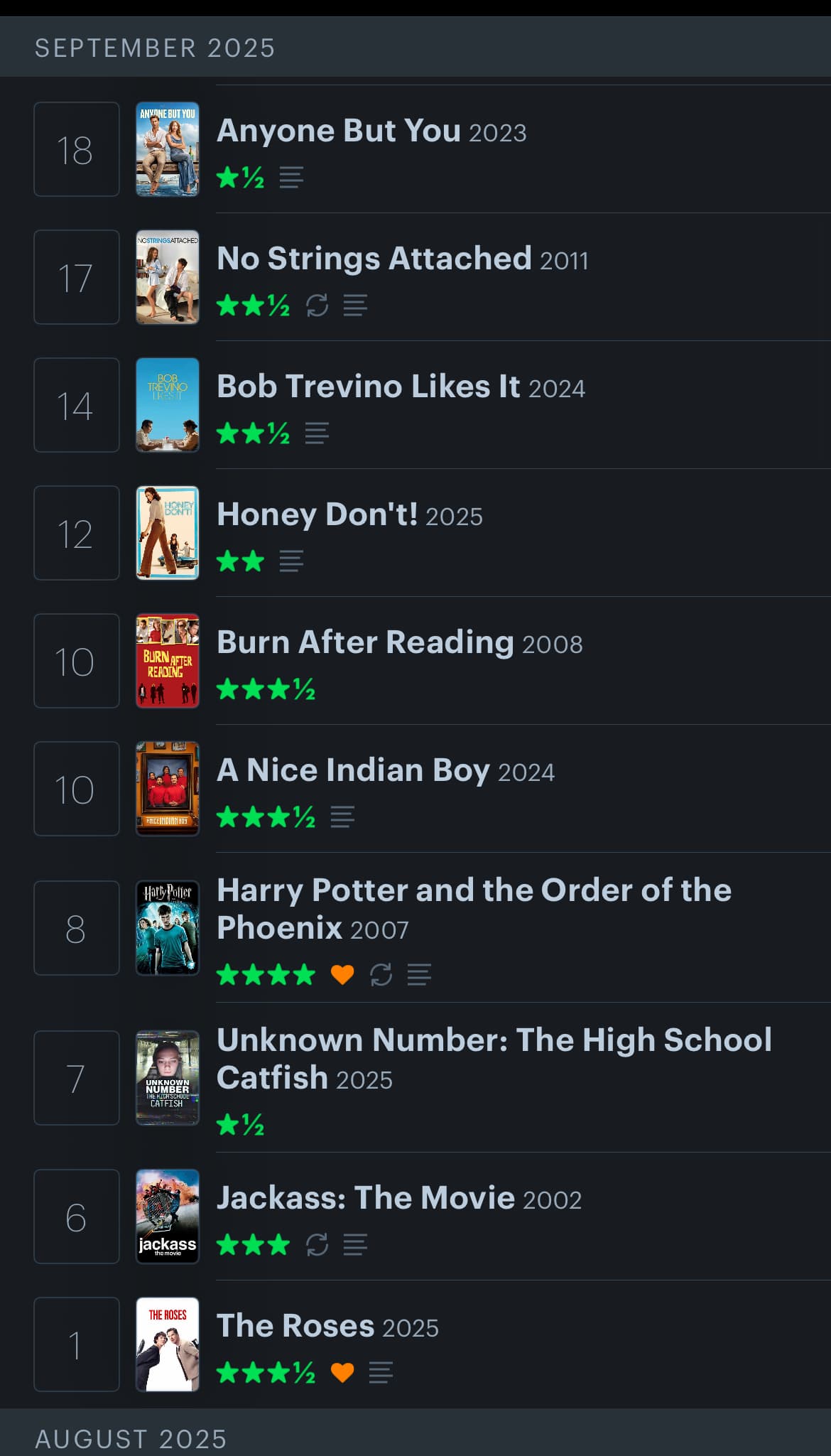The height and width of the screenshot is (1456, 831).
Task: Open review icon for Jackass: The Movie
Action: click(x=355, y=1244)
